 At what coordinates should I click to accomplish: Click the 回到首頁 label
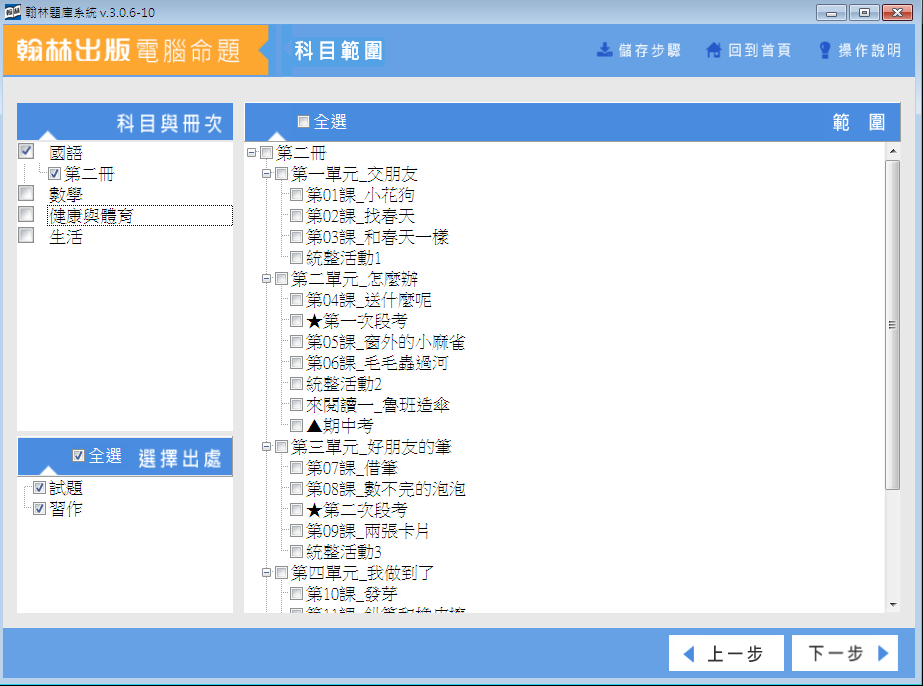coord(759,51)
